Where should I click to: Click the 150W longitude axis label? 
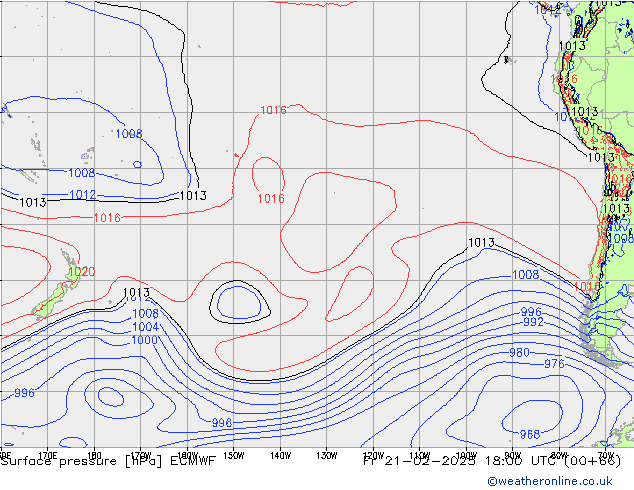coord(234,456)
